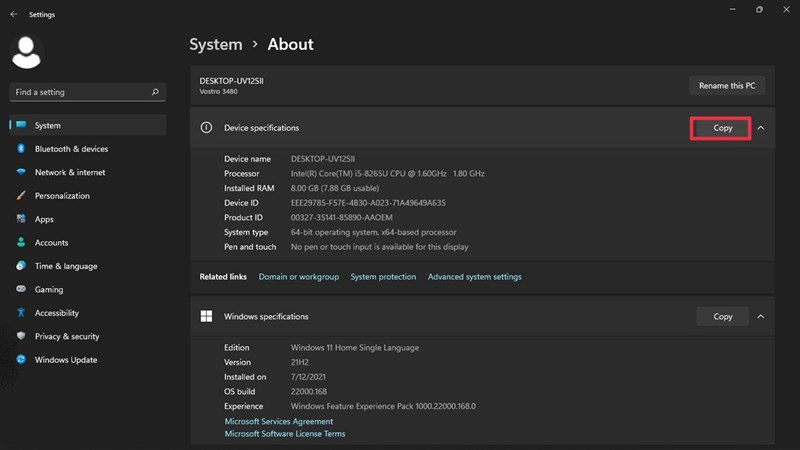Click the info icon beside Device specifications
The width and height of the screenshot is (800, 450).
point(206,128)
